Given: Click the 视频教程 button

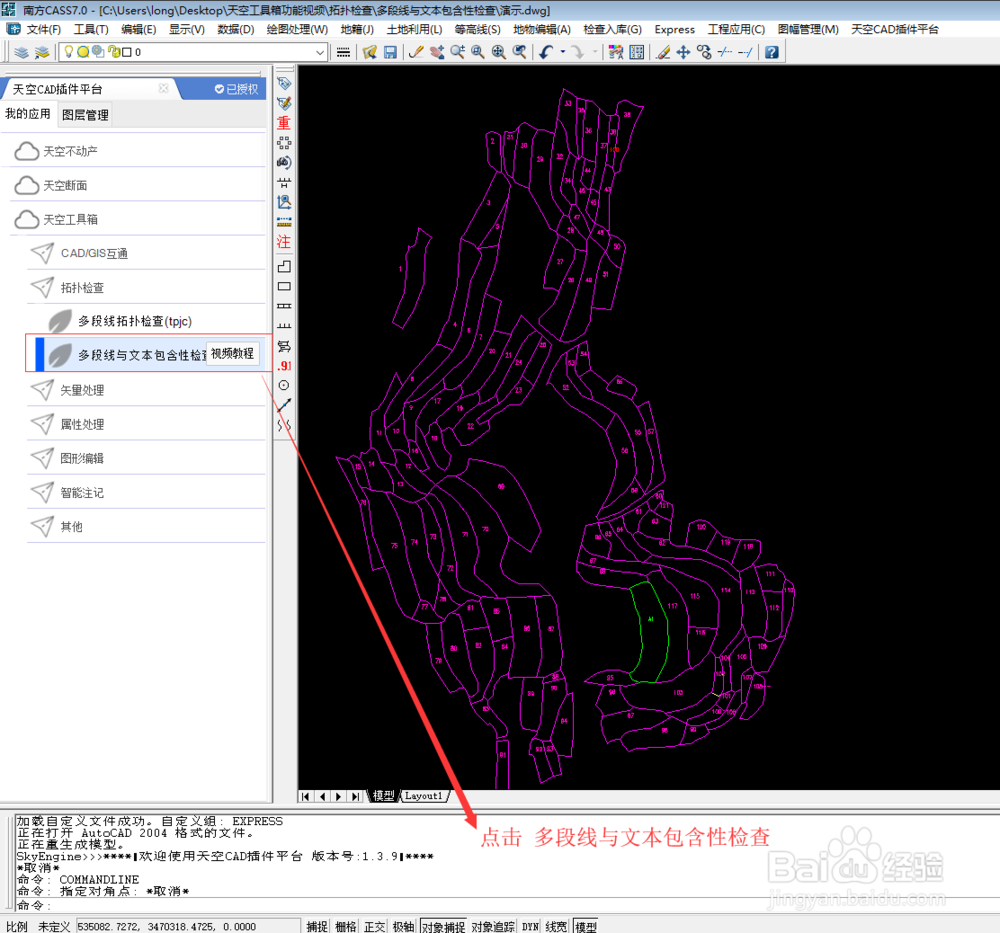Looking at the screenshot, I should tap(233, 353).
